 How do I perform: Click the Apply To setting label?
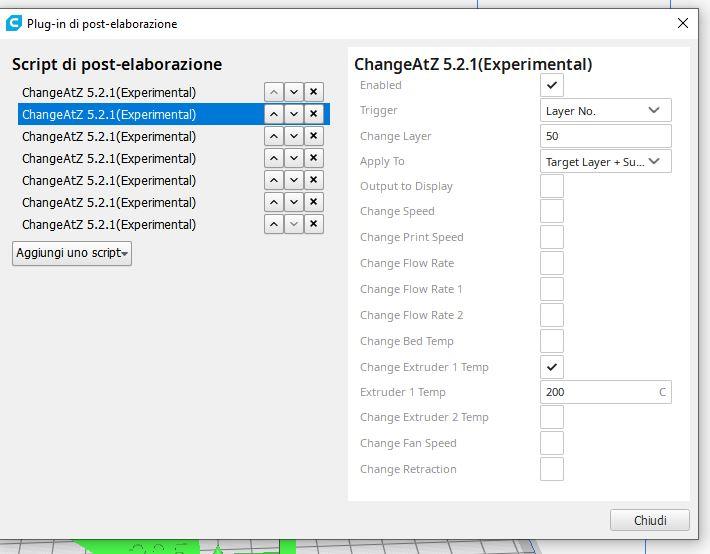[382, 161]
